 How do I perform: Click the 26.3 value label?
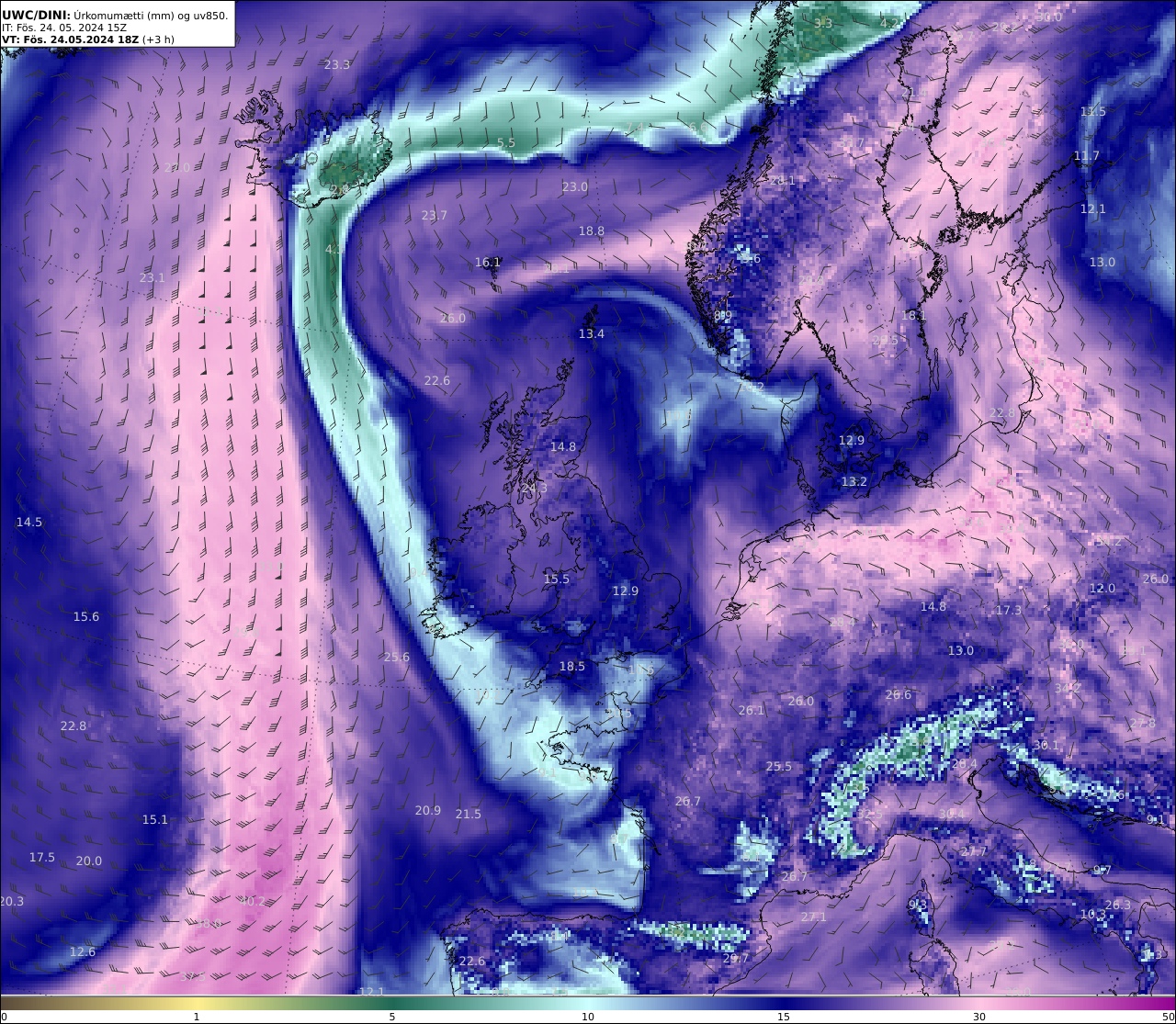pyautogui.click(x=1117, y=905)
